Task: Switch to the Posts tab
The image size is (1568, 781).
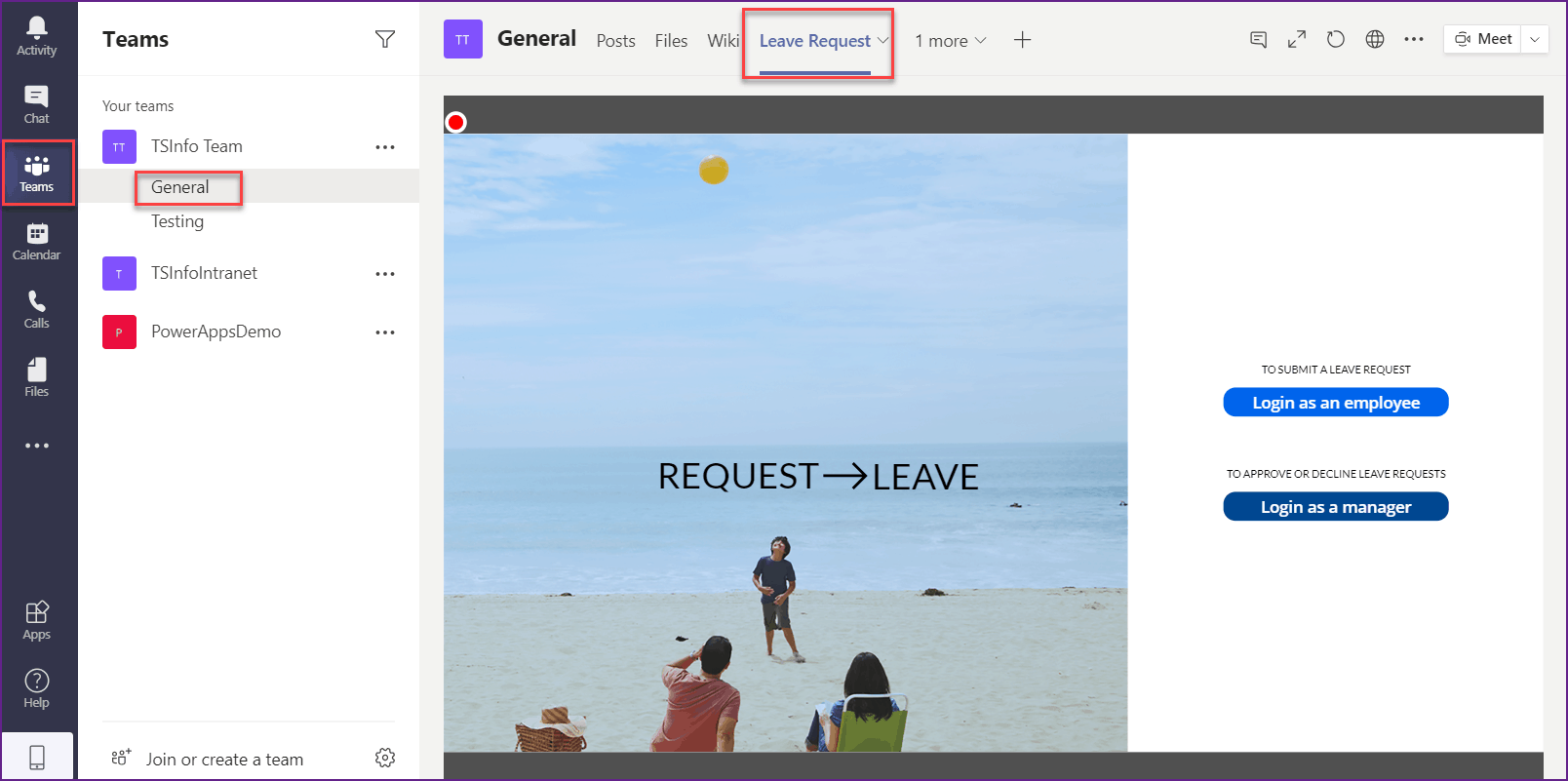Action: pyautogui.click(x=616, y=41)
